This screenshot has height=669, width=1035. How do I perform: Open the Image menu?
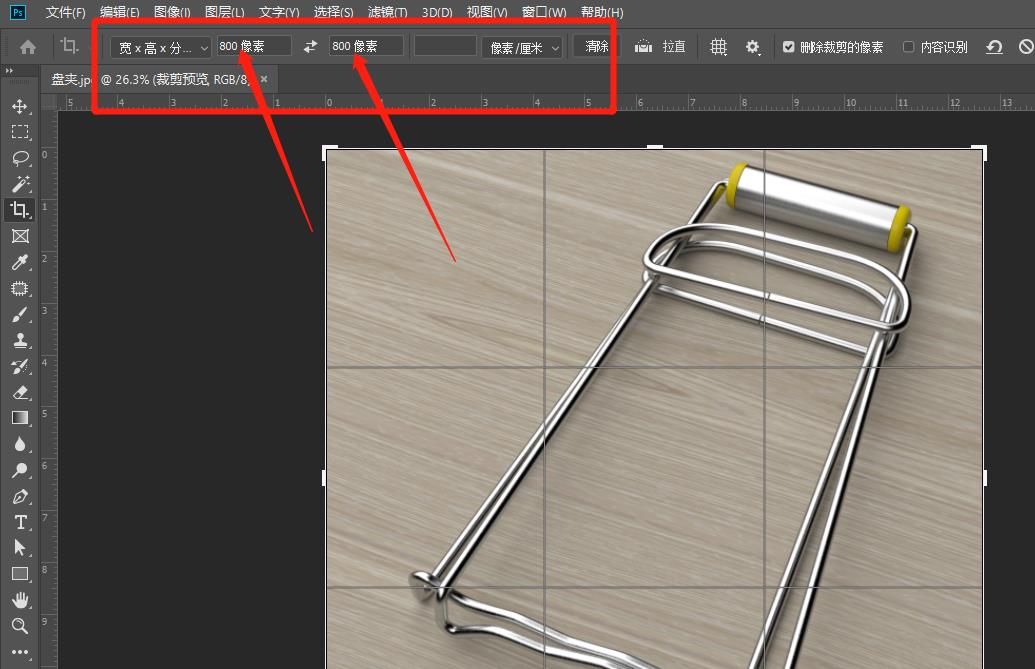[172, 12]
